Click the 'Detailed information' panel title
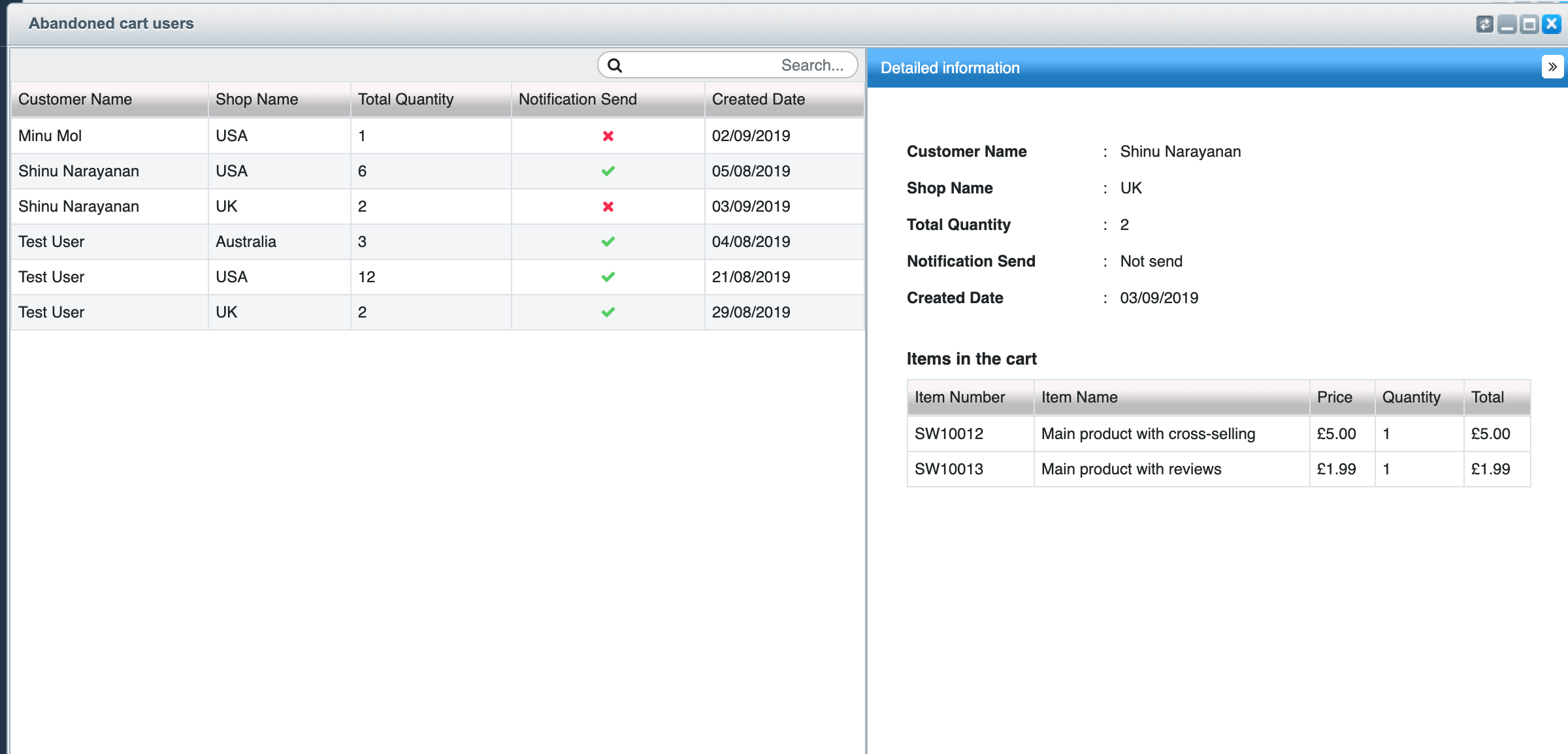Image resolution: width=1568 pixels, height=754 pixels. [x=950, y=68]
